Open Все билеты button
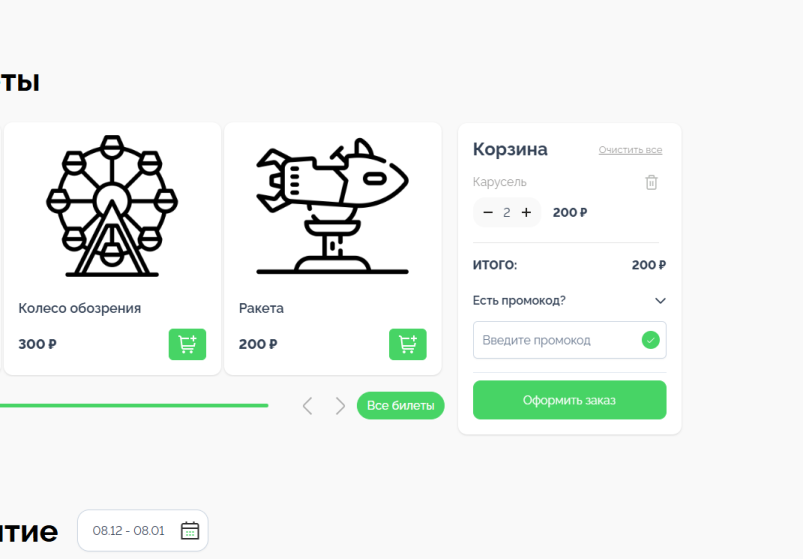The image size is (803, 559). (x=400, y=405)
